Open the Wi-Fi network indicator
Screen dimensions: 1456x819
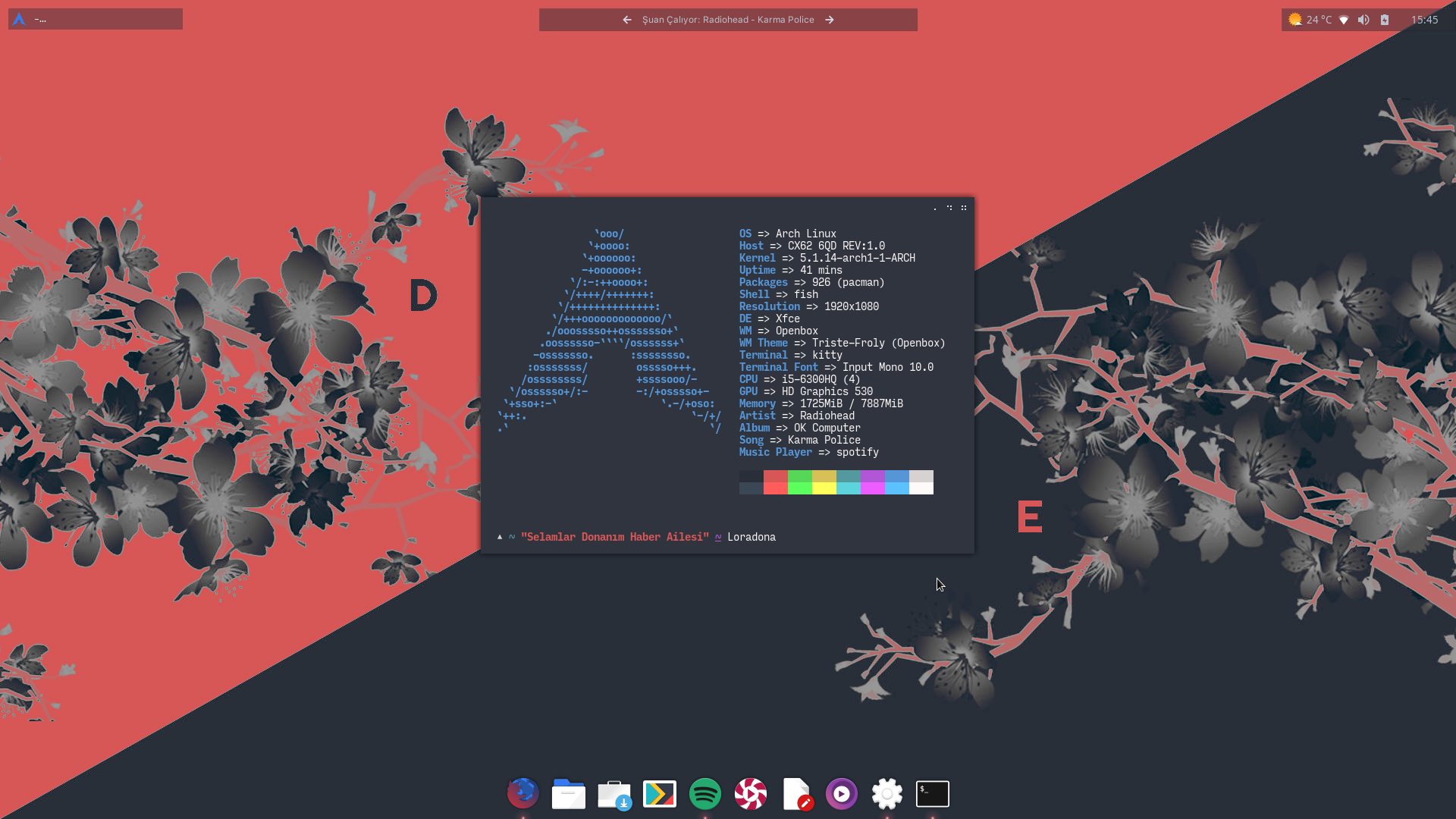pos(1344,20)
